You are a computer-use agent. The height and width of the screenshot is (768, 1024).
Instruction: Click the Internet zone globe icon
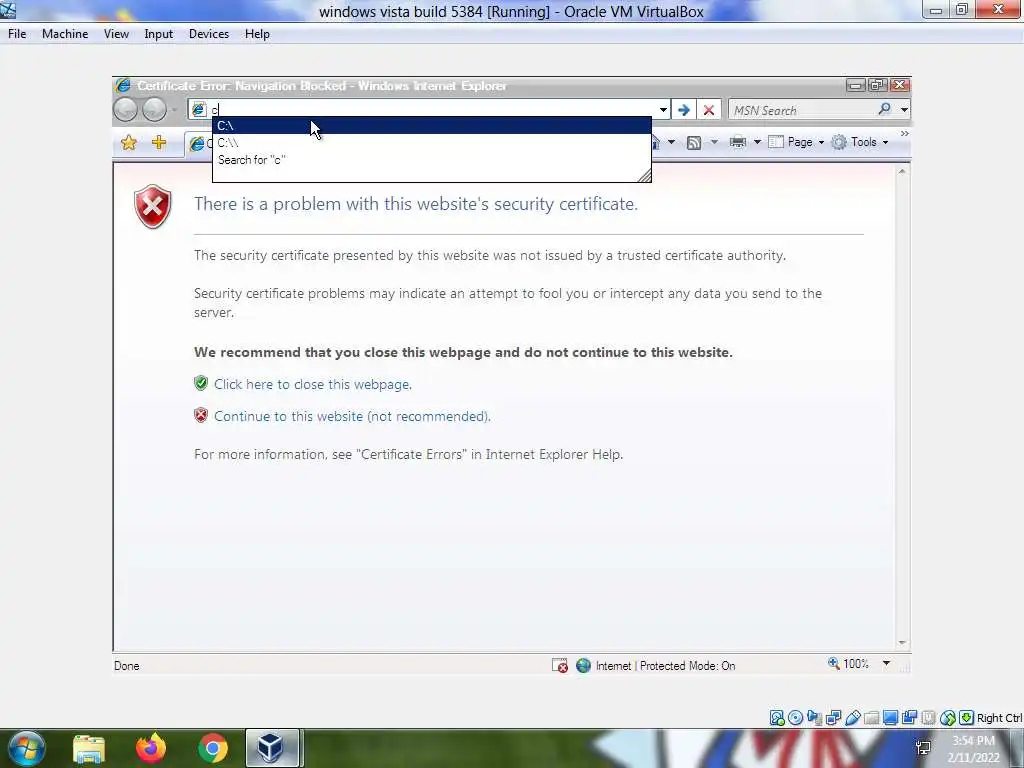[x=583, y=665]
